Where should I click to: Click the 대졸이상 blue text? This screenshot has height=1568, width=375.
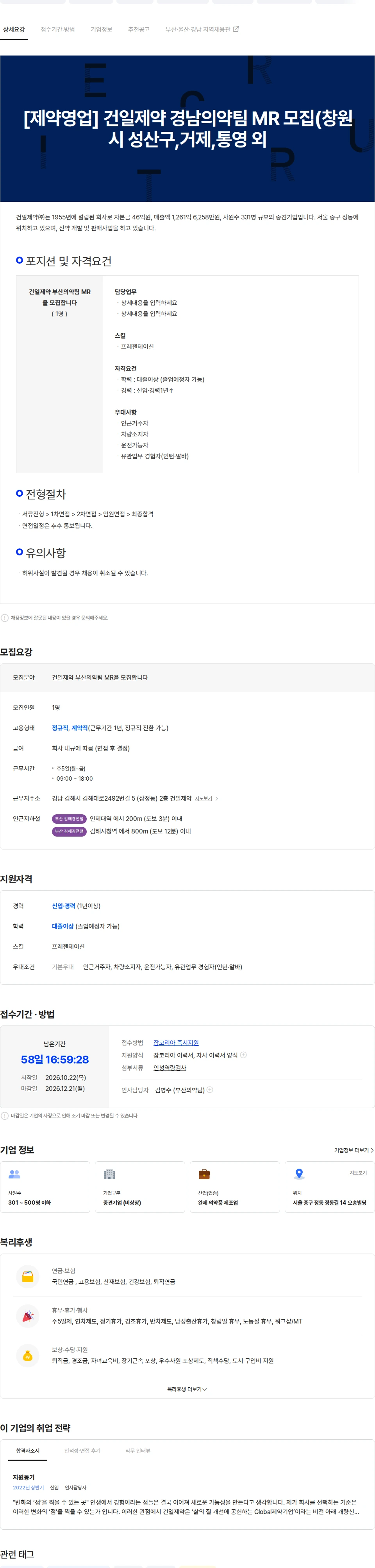click(x=62, y=926)
